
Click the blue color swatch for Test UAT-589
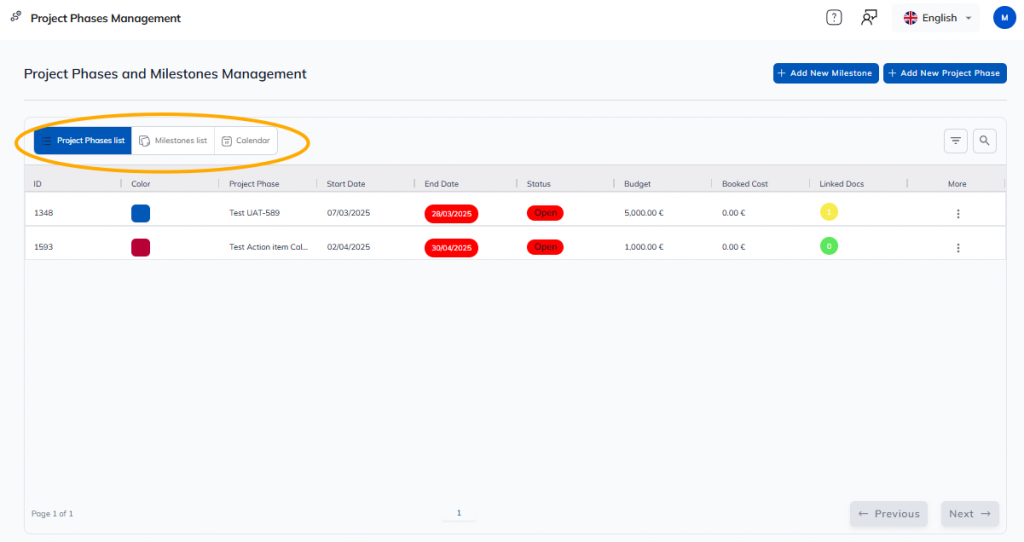(140, 213)
